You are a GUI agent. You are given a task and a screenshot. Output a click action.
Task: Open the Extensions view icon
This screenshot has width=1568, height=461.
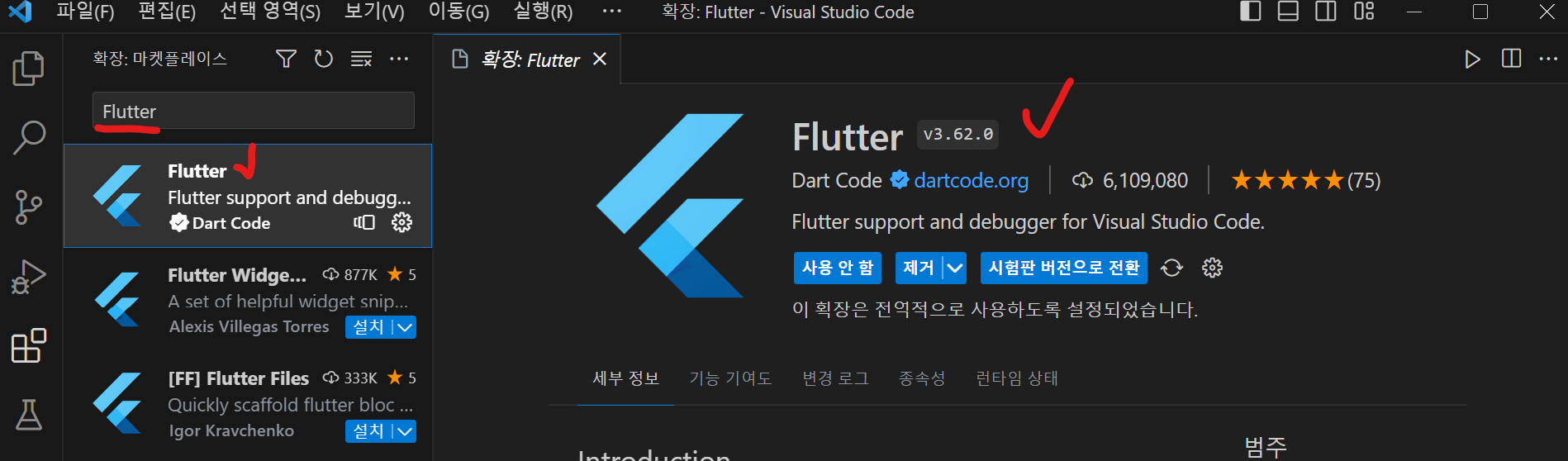29,345
